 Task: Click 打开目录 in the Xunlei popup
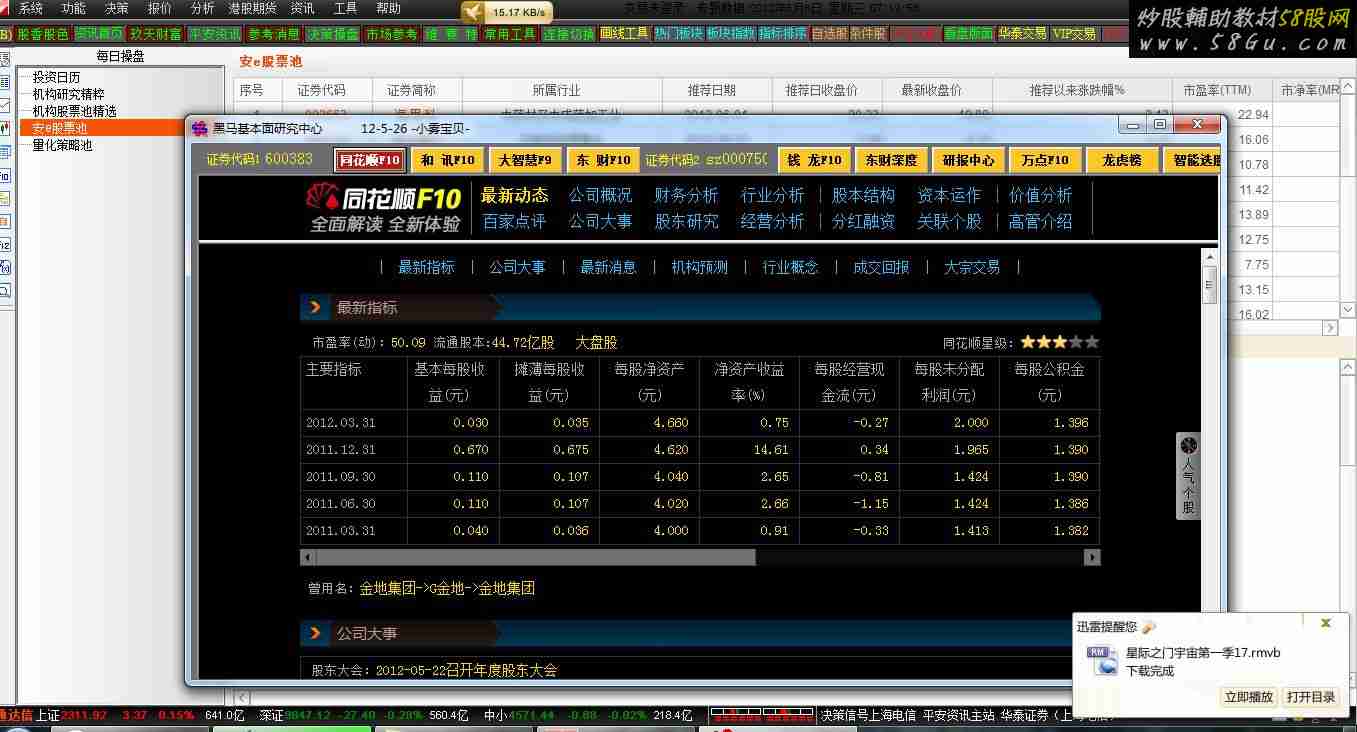coord(1311,697)
